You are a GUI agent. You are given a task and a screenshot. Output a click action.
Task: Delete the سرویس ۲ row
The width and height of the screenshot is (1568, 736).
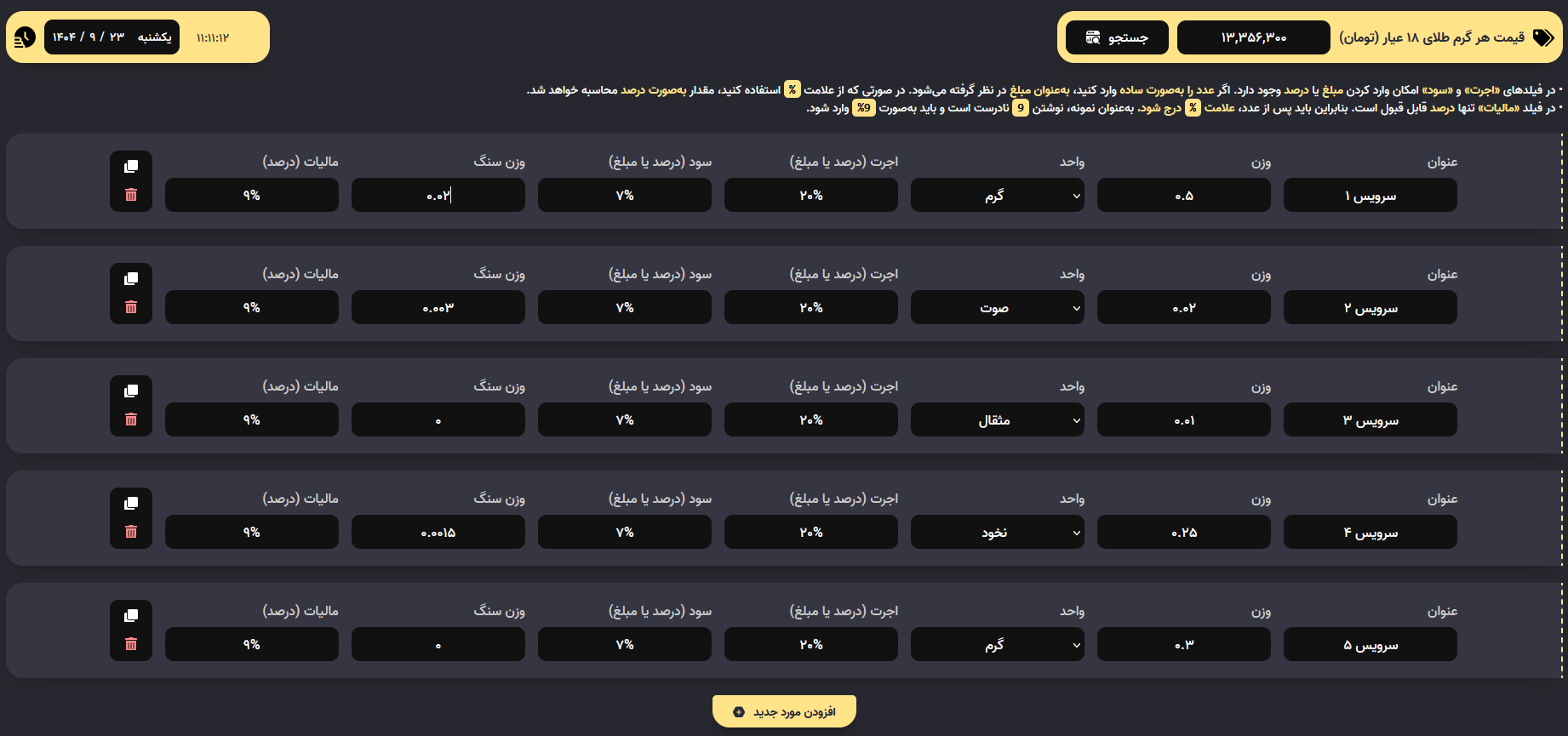tap(131, 307)
